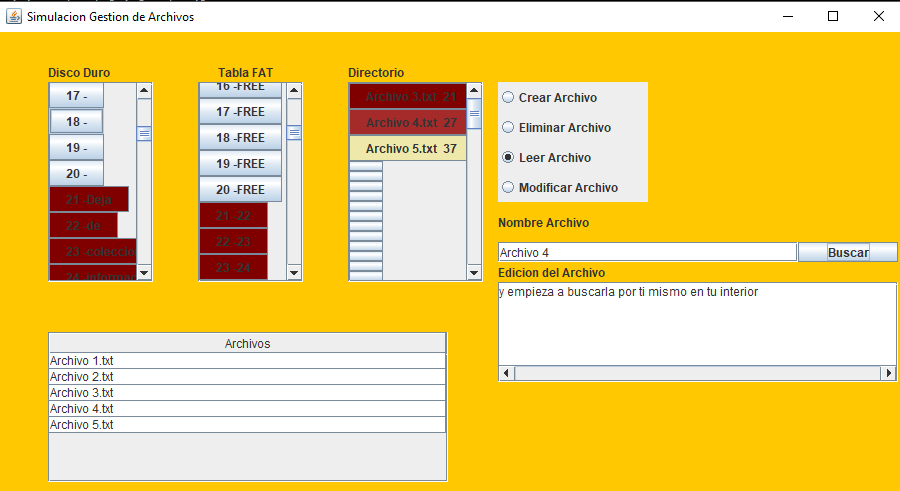Click the Directorio scrollbar thumb
This screenshot has height=491, width=900.
pyautogui.click(x=474, y=113)
